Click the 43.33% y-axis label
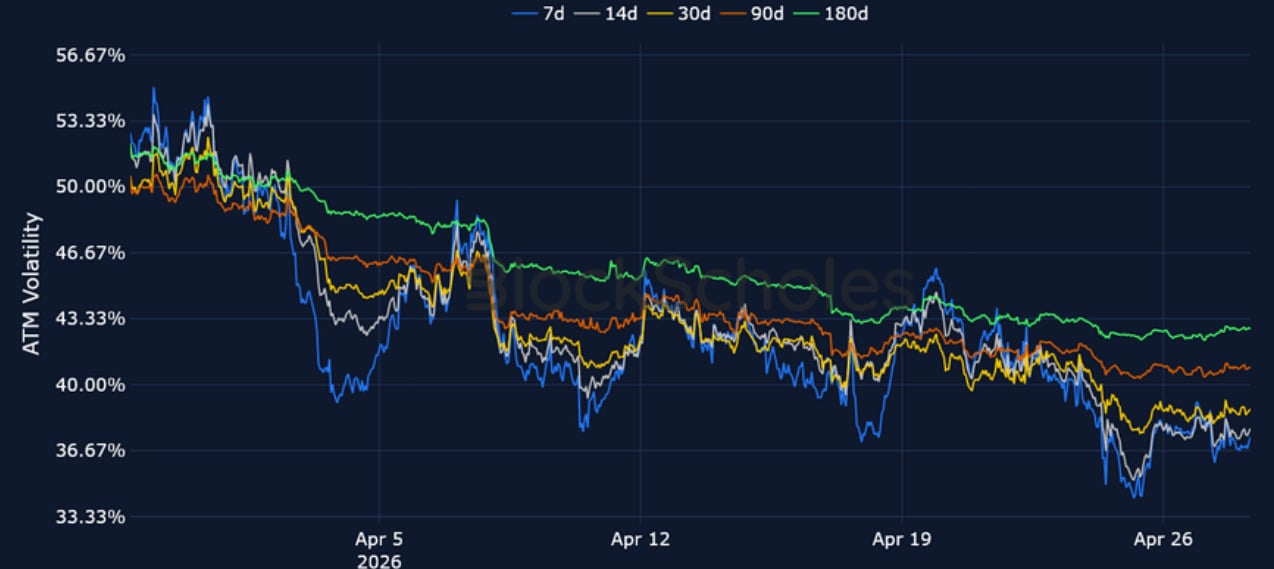Screen dimensions: 1274x569 [x=88, y=319]
